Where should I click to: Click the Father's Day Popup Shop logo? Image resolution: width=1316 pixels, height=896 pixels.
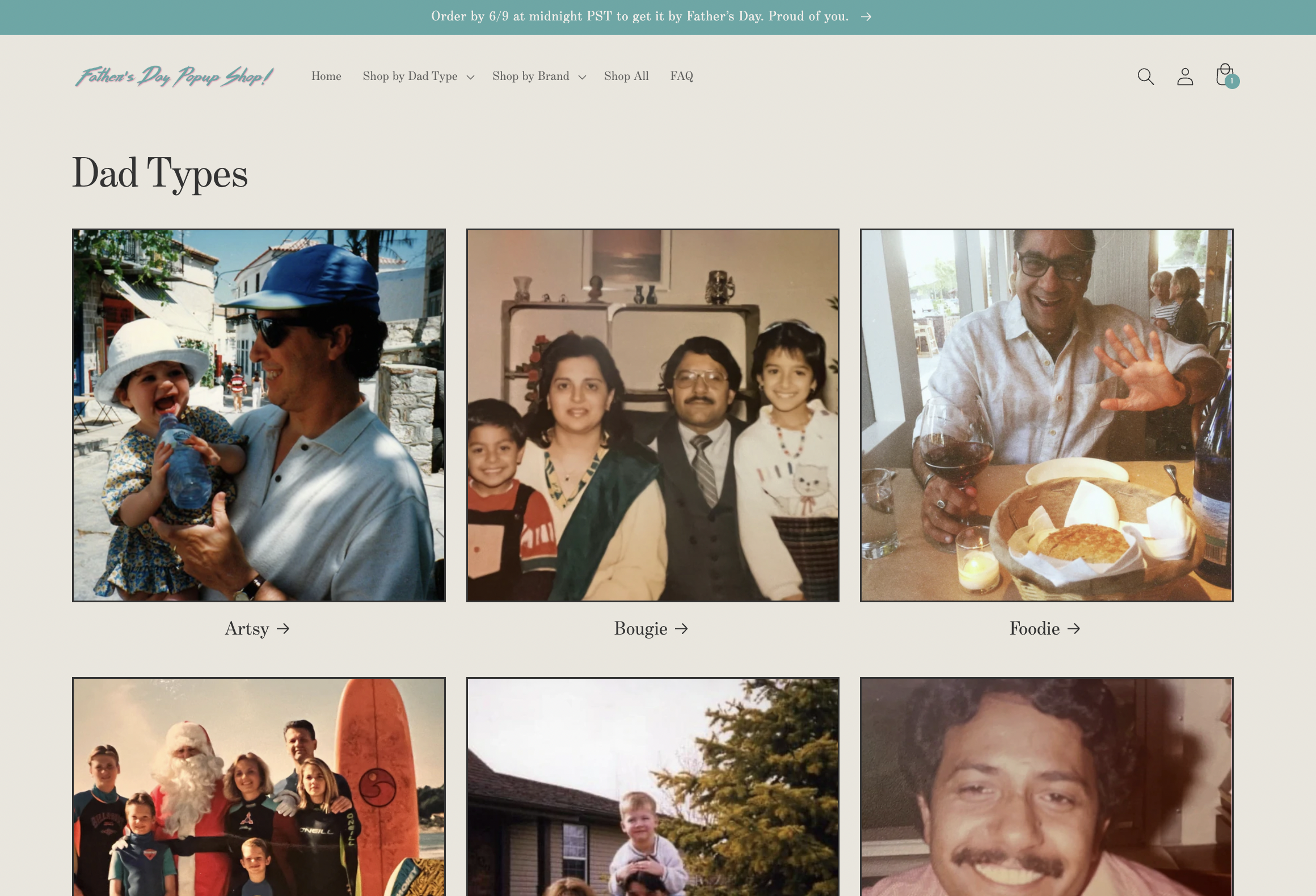(x=174, y=76)
